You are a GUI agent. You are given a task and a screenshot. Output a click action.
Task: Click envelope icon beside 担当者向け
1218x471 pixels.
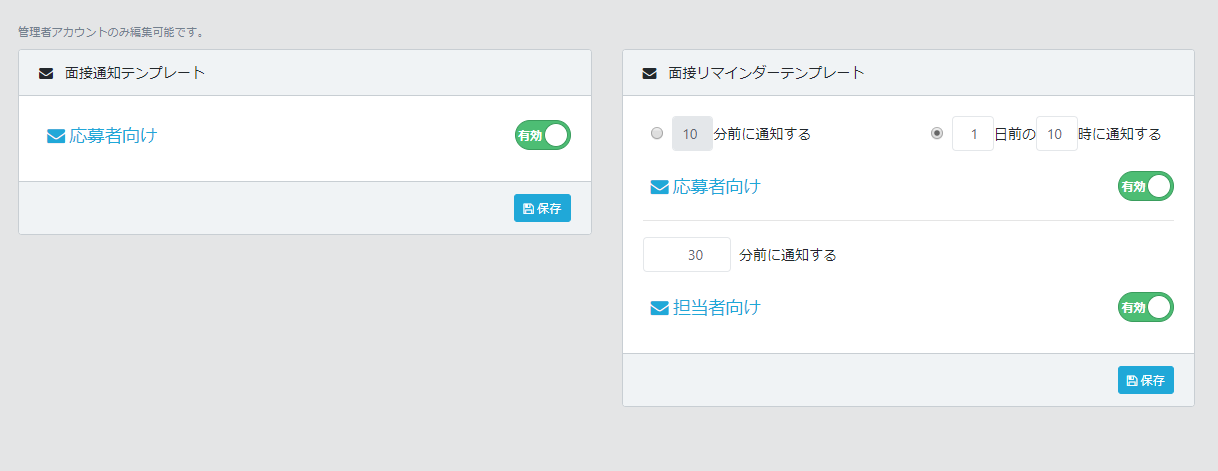659,308
